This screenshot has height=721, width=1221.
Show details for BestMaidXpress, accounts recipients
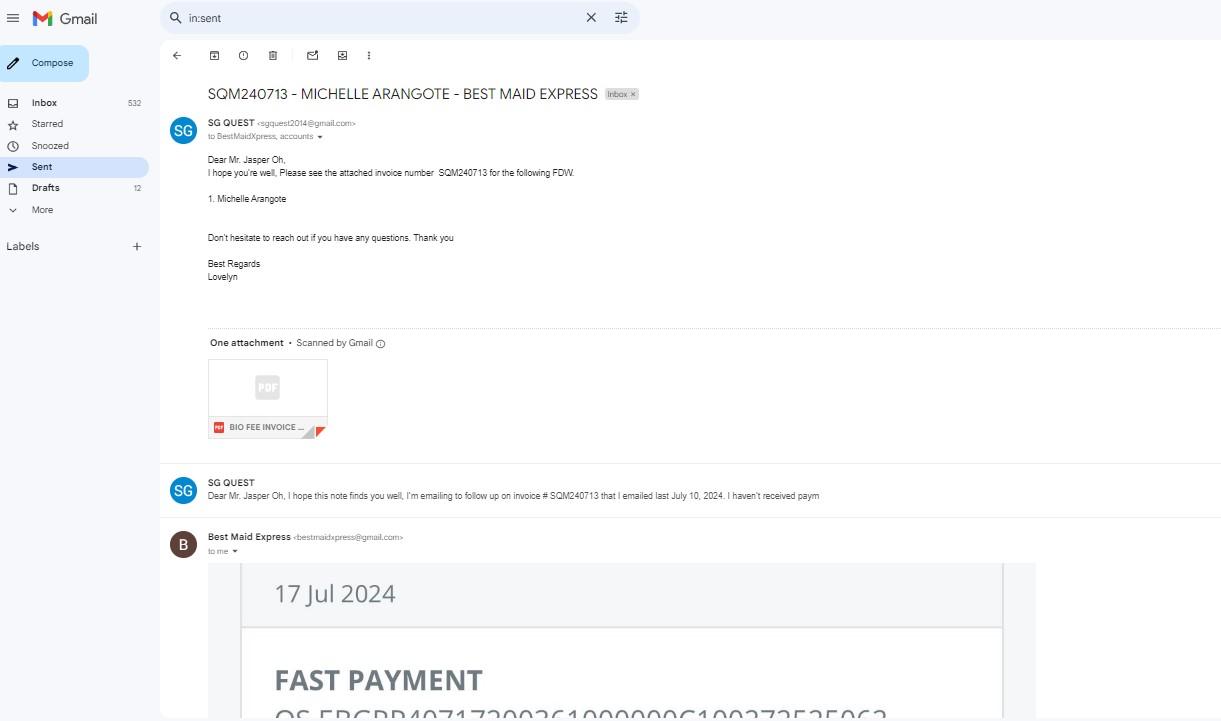[320, 137]
